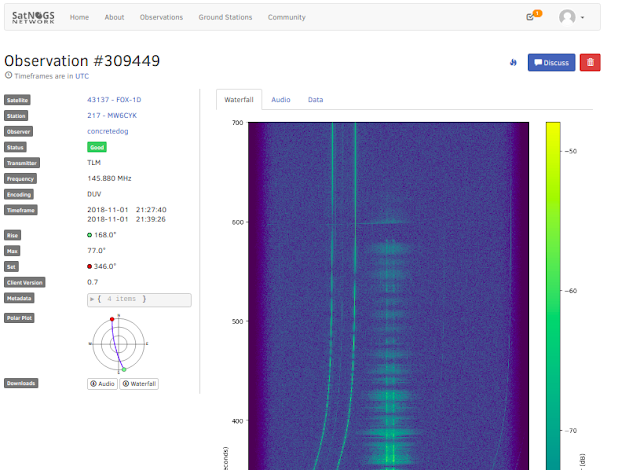Click the Client Version label badge

pos(24,282)
